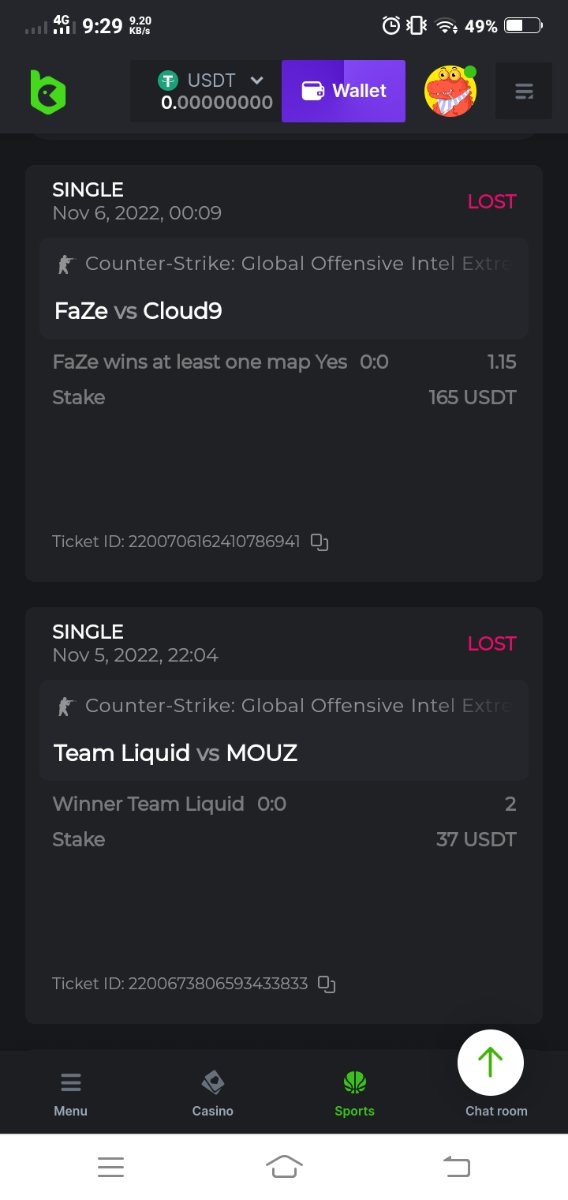The width and height of the screenshot is (568, 1200).
Task: Tap the Tether USDT coin icon
Action: [x=167, y=80]
